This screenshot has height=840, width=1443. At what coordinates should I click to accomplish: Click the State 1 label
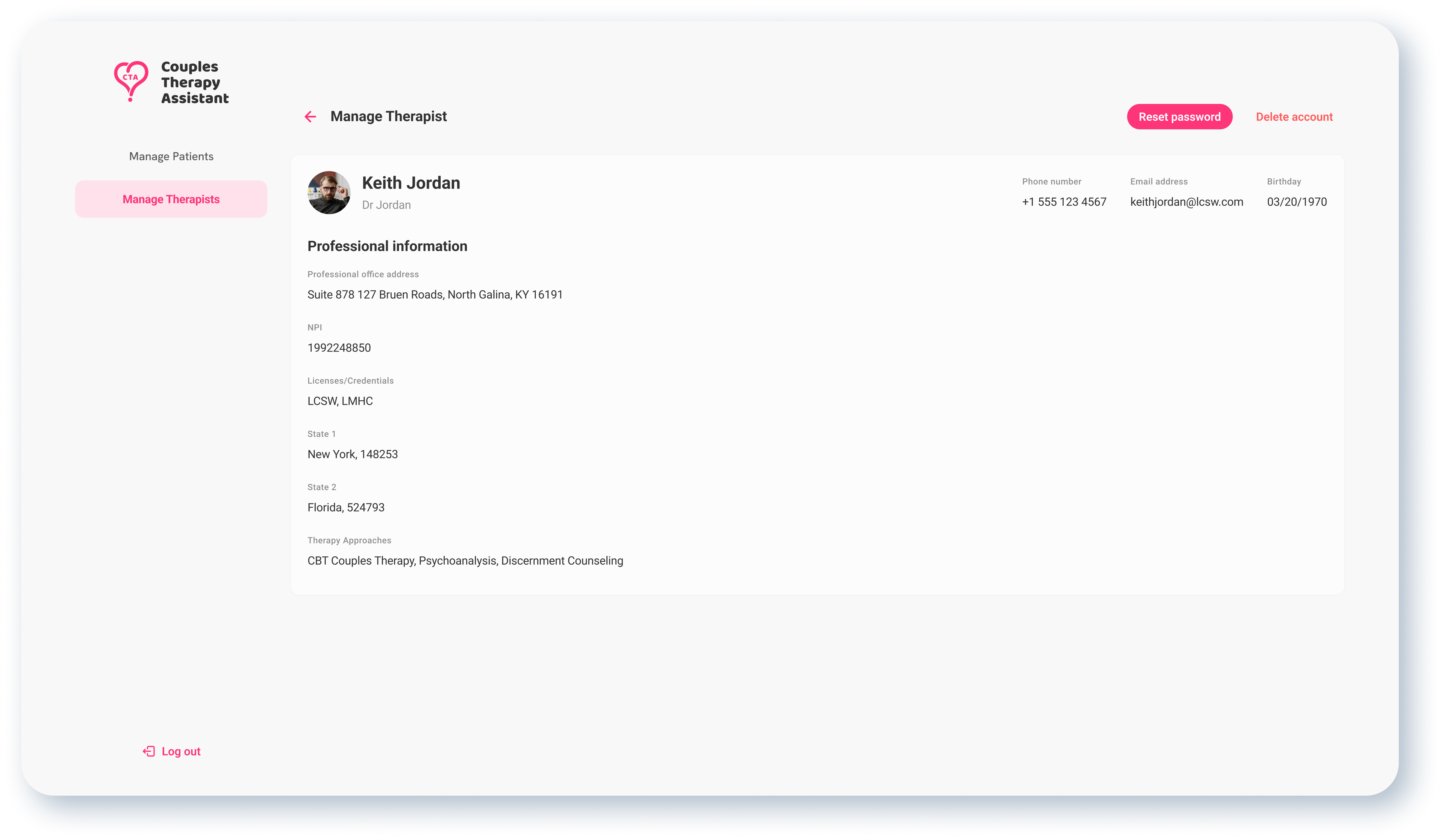click(x=322, y=434)
